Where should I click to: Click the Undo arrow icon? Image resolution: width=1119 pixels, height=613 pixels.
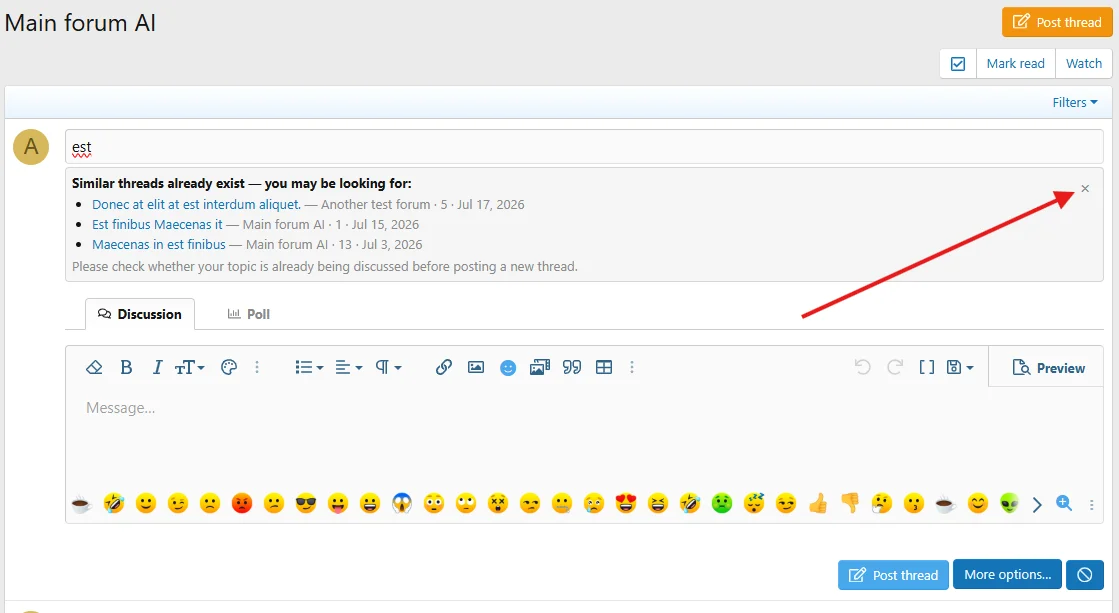coord(862,368)
